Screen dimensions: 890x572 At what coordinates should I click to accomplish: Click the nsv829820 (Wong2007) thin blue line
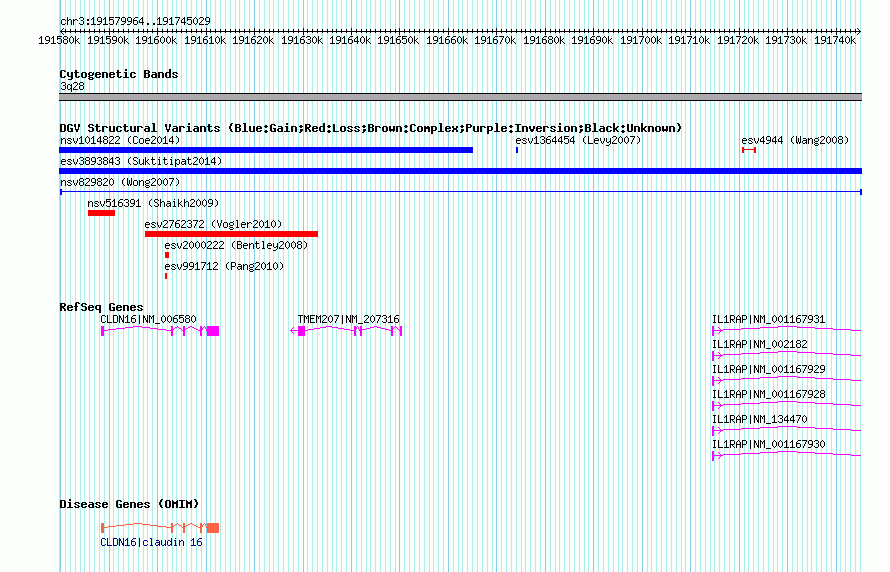click(x=460, y=192)
